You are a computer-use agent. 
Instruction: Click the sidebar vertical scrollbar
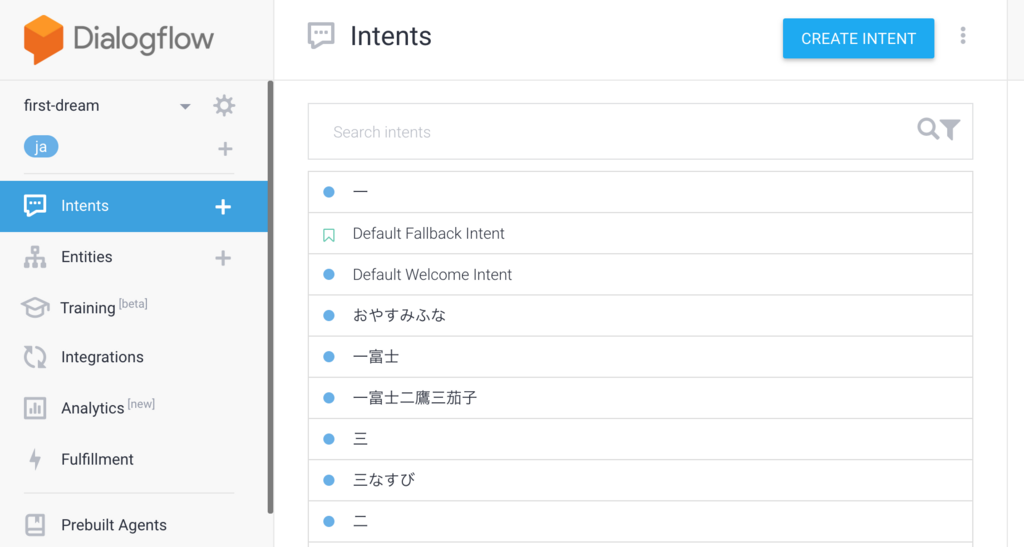[270, 300]
